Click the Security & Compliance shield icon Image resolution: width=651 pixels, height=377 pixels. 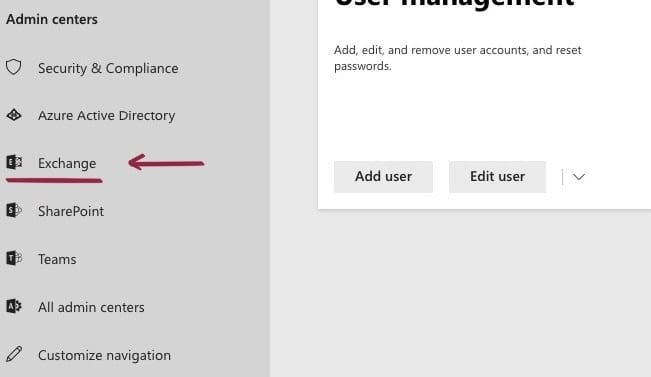pos(14,67)
